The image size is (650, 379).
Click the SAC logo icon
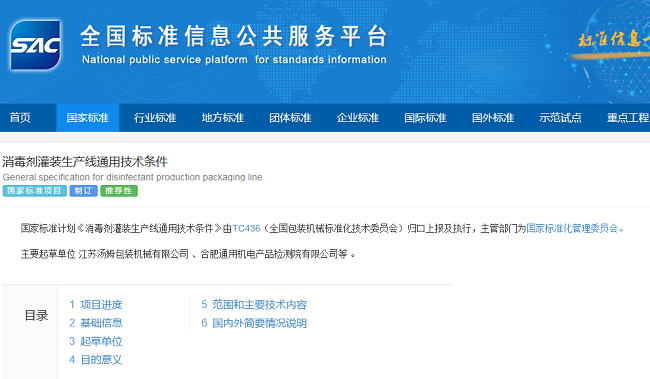click(x=35, y=45)
